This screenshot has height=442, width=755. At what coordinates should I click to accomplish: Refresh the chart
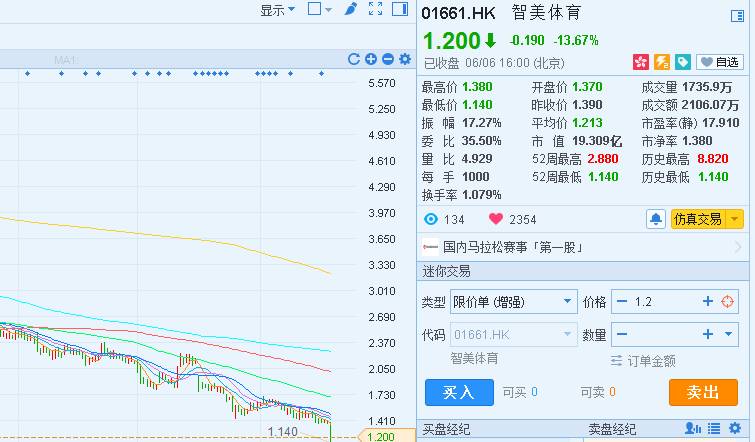[354, 60]
